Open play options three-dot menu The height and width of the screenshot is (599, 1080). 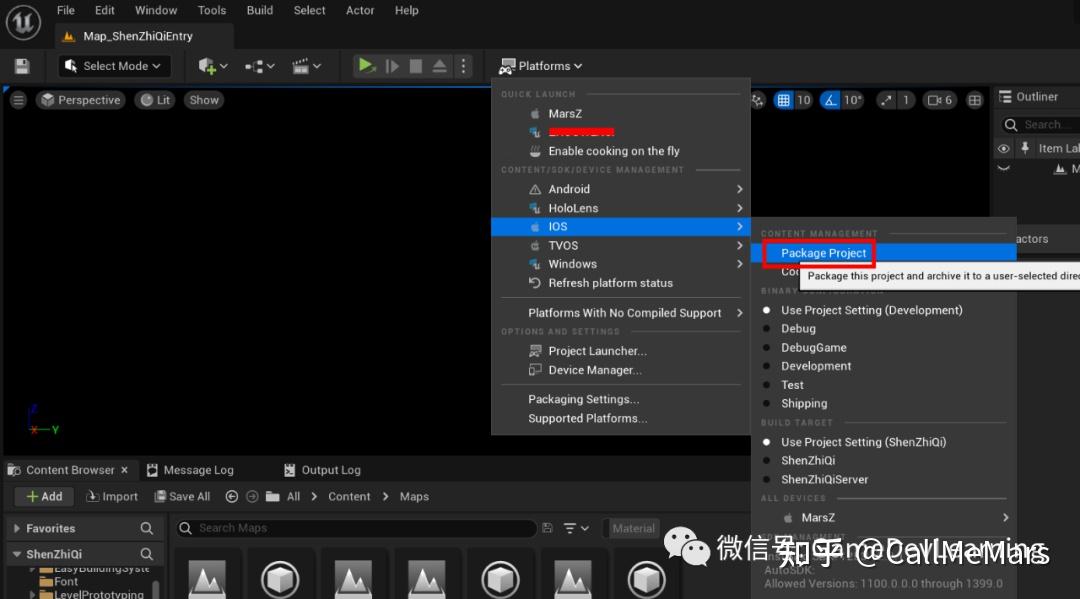click(x=464, y=66)
